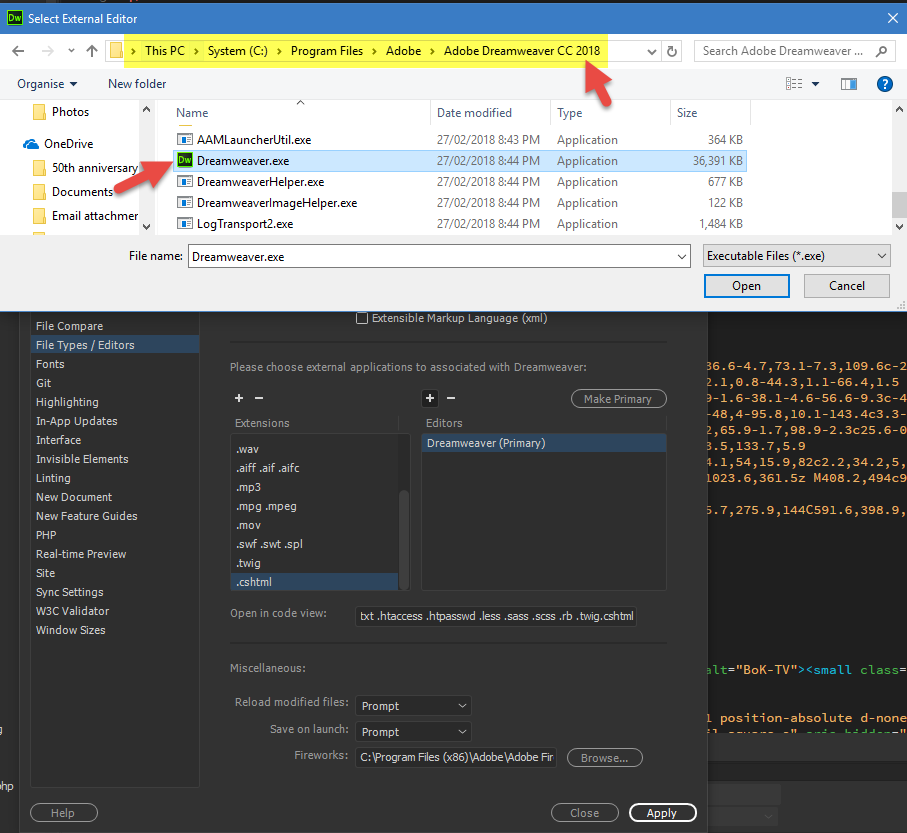The image size is (907, 833).
Task: Click the plus icon above Extensions list
Action: (x=237, y=398)
